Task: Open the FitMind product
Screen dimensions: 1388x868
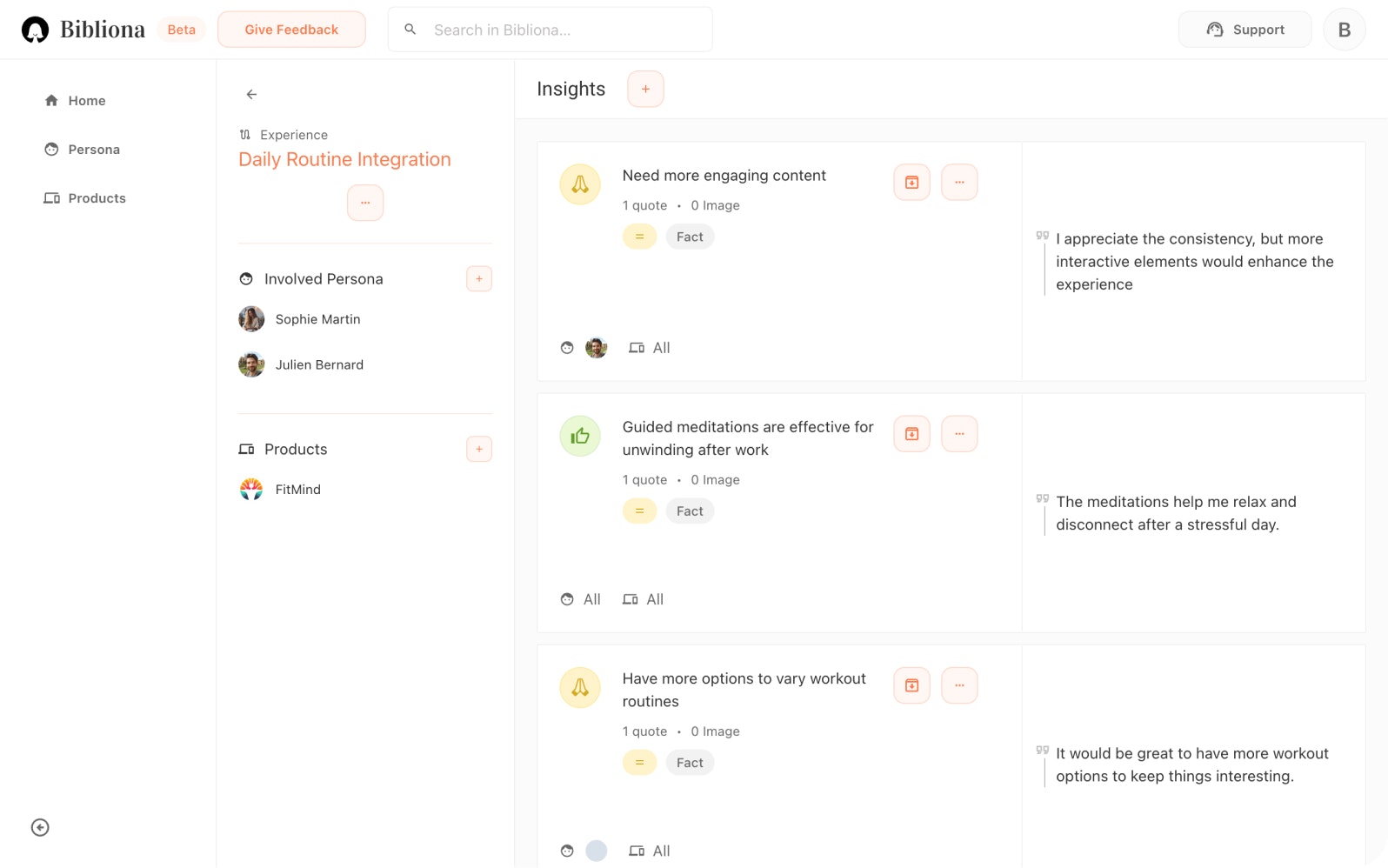Action: click(298, 490)
